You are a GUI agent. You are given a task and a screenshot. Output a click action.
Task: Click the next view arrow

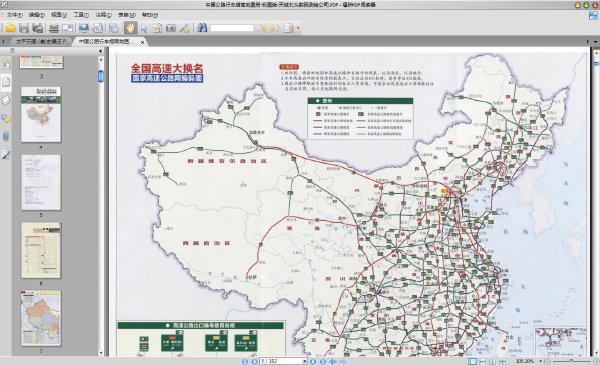[343, 361]
